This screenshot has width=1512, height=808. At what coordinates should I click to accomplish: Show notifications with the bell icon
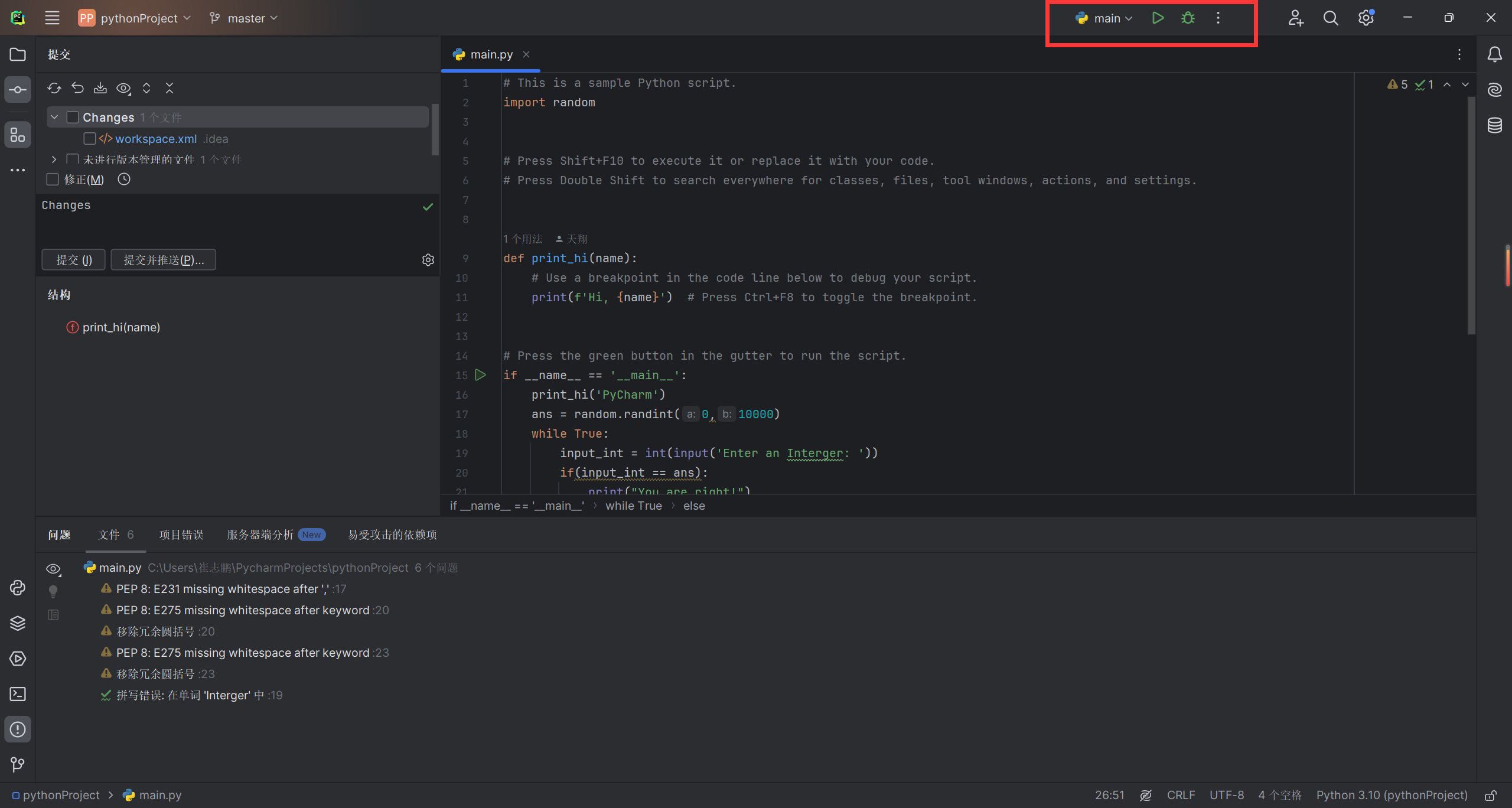click(1494, 54)
